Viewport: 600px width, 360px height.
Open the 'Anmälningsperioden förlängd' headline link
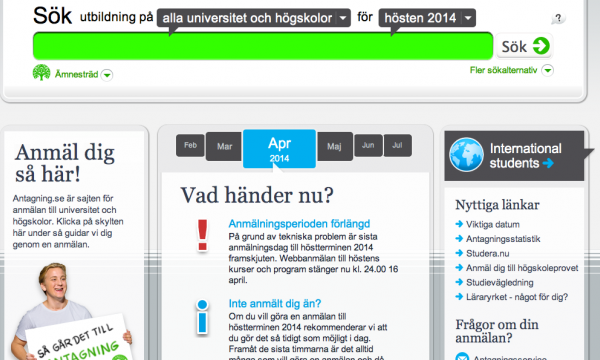299,224
